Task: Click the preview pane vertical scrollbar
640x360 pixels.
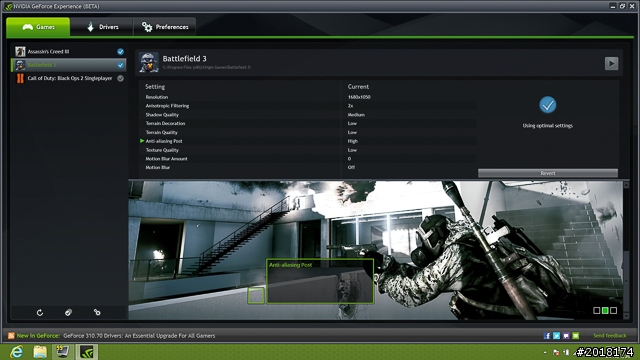Action: [627, 250]
